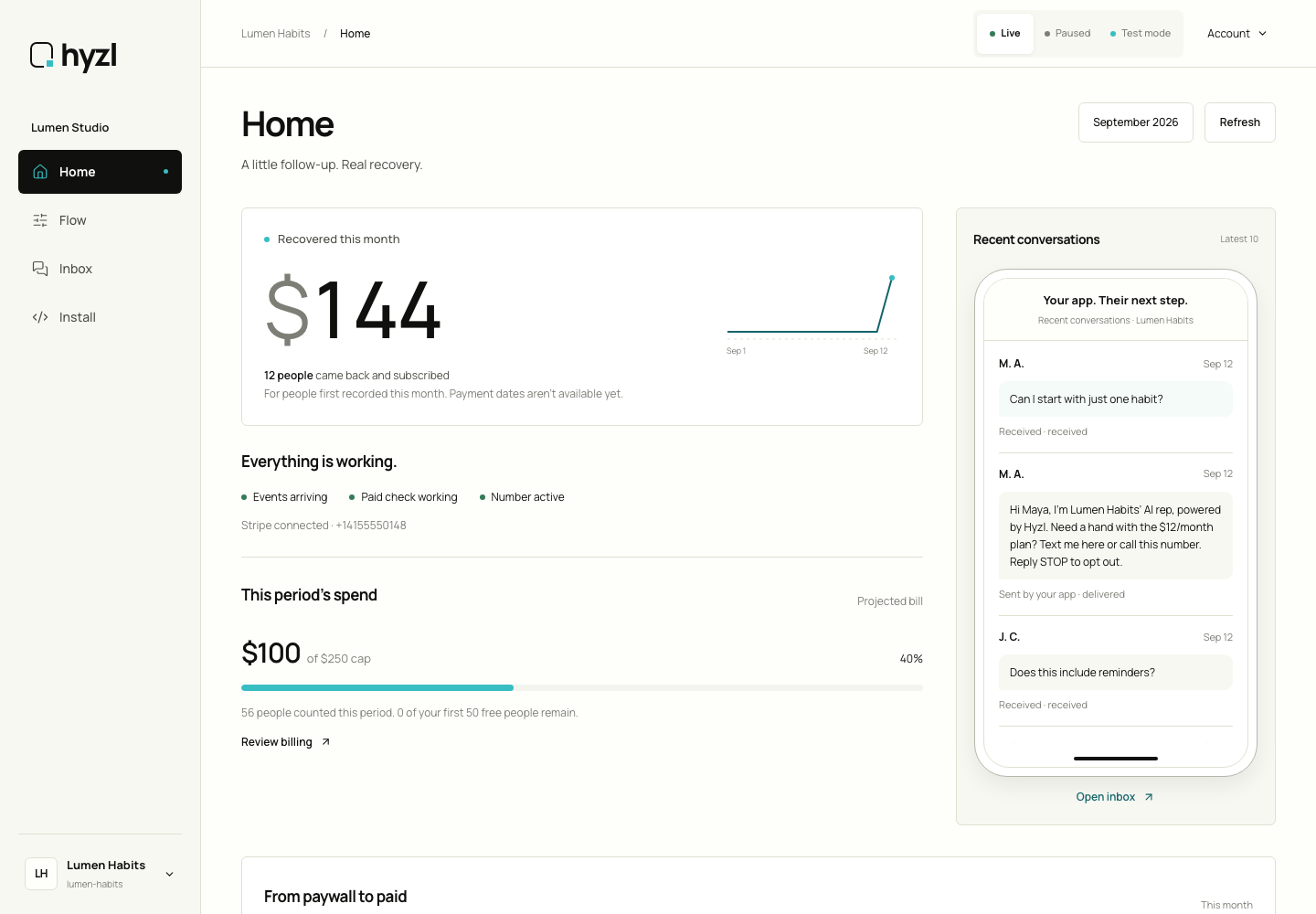Click the This month label
1316x914 pixels.
click(1226, 905)
